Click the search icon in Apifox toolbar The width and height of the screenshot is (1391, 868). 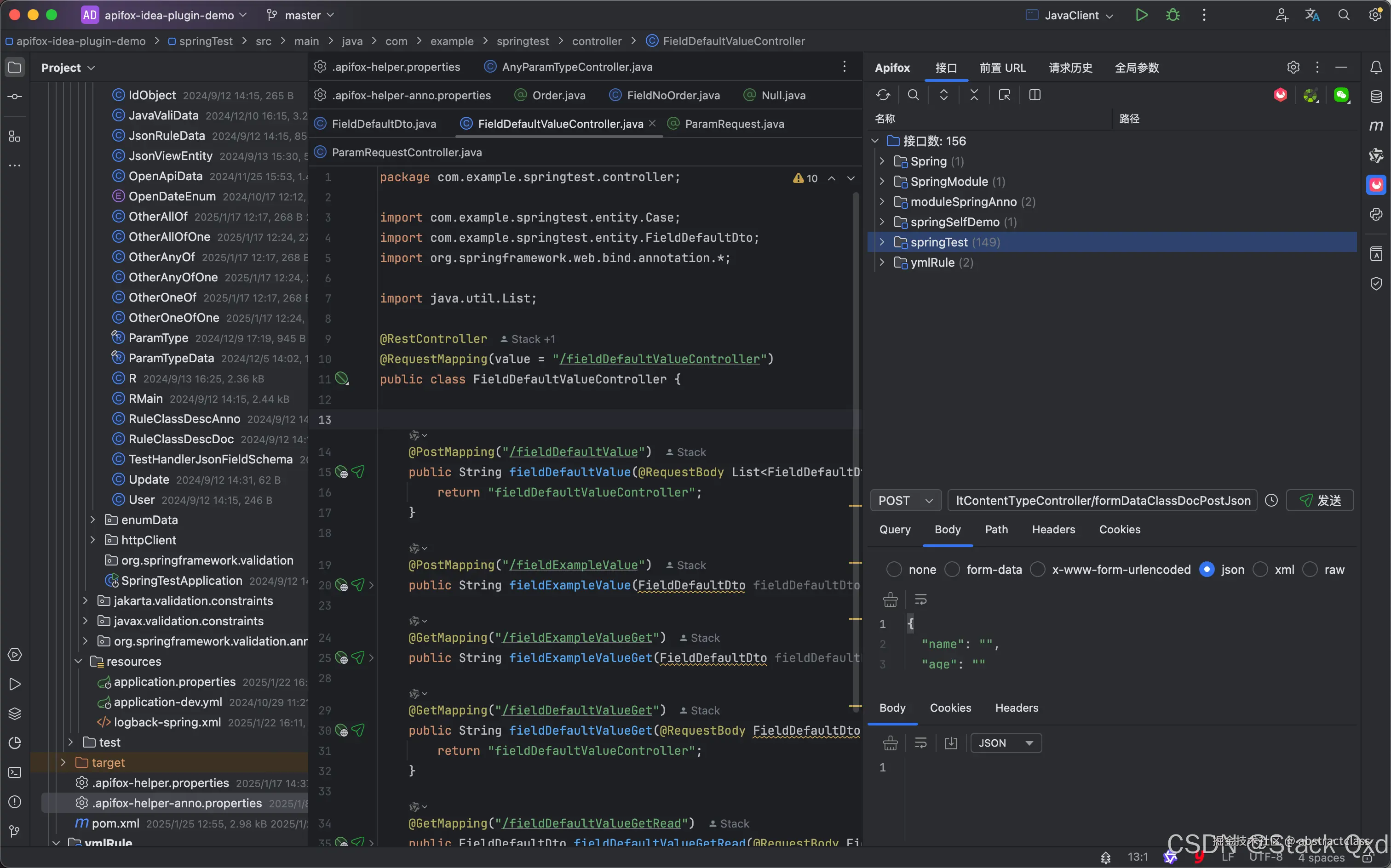913,95
